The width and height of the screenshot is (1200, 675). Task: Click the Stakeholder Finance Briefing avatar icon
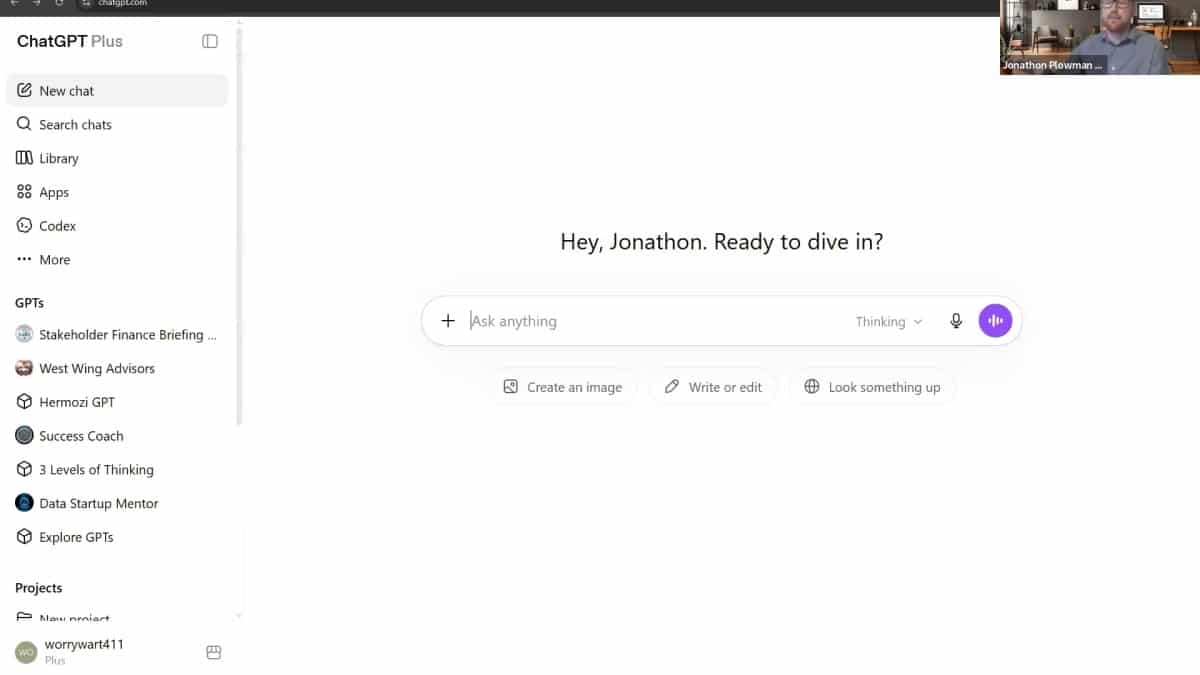24,334
